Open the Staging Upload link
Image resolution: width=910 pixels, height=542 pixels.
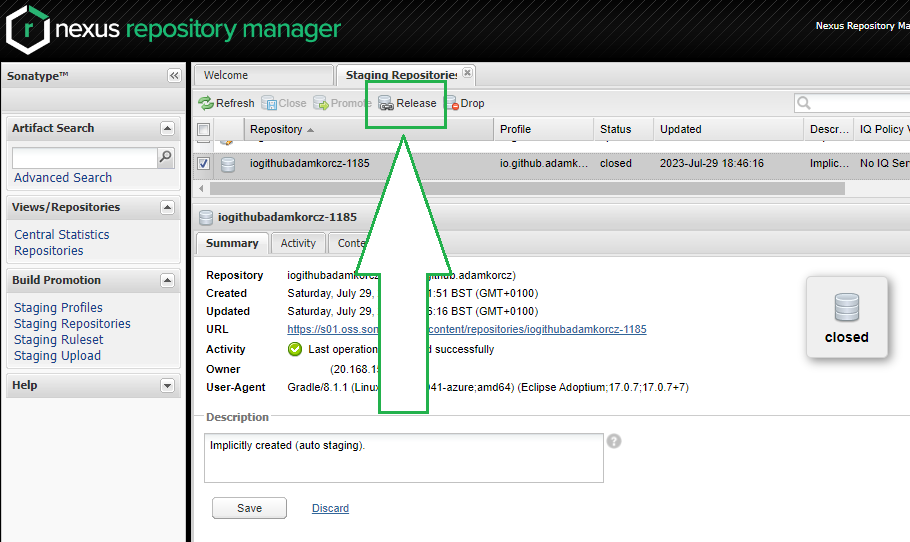(57, 356)
